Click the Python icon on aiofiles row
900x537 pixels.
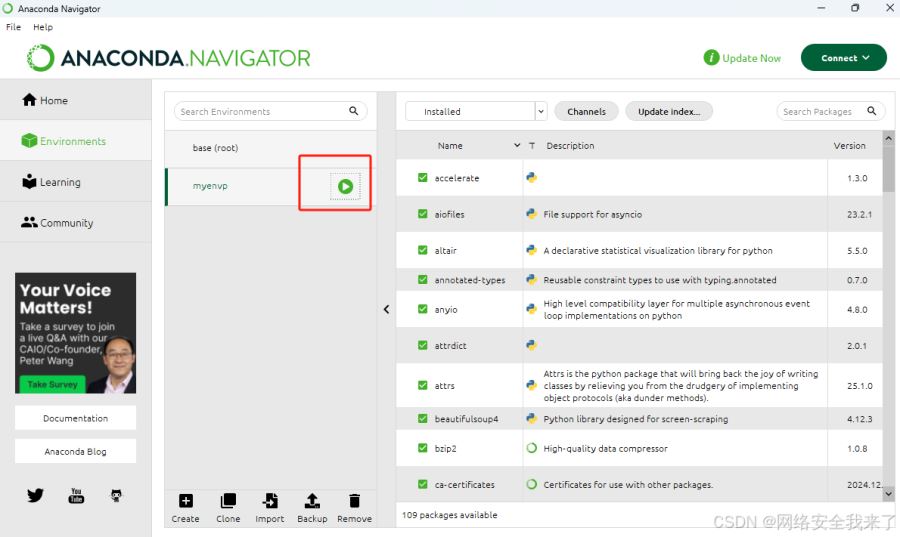532,213
